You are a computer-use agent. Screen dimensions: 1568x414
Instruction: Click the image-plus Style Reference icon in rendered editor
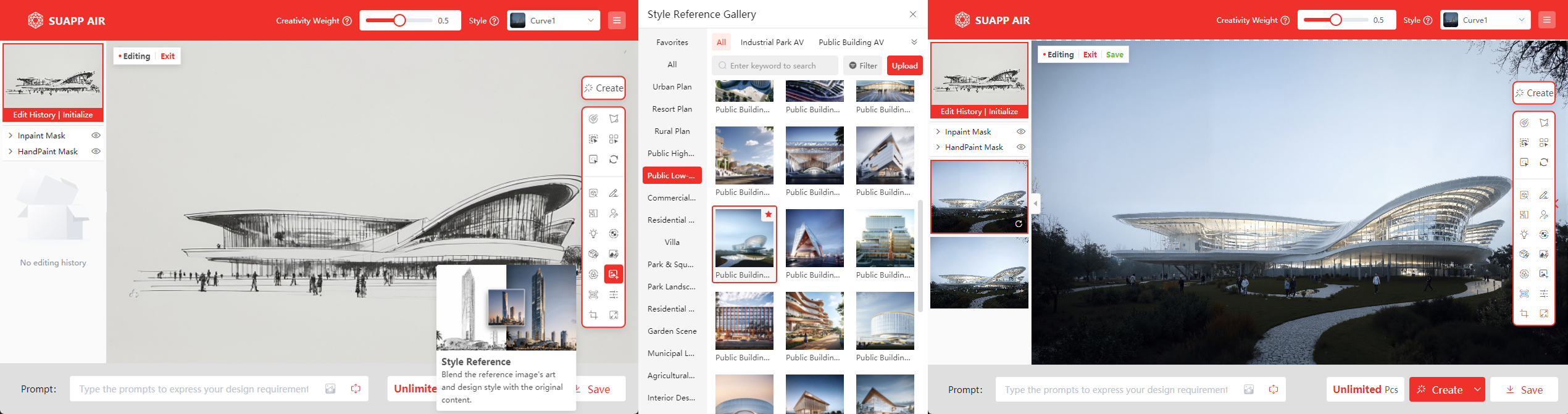1544,273
